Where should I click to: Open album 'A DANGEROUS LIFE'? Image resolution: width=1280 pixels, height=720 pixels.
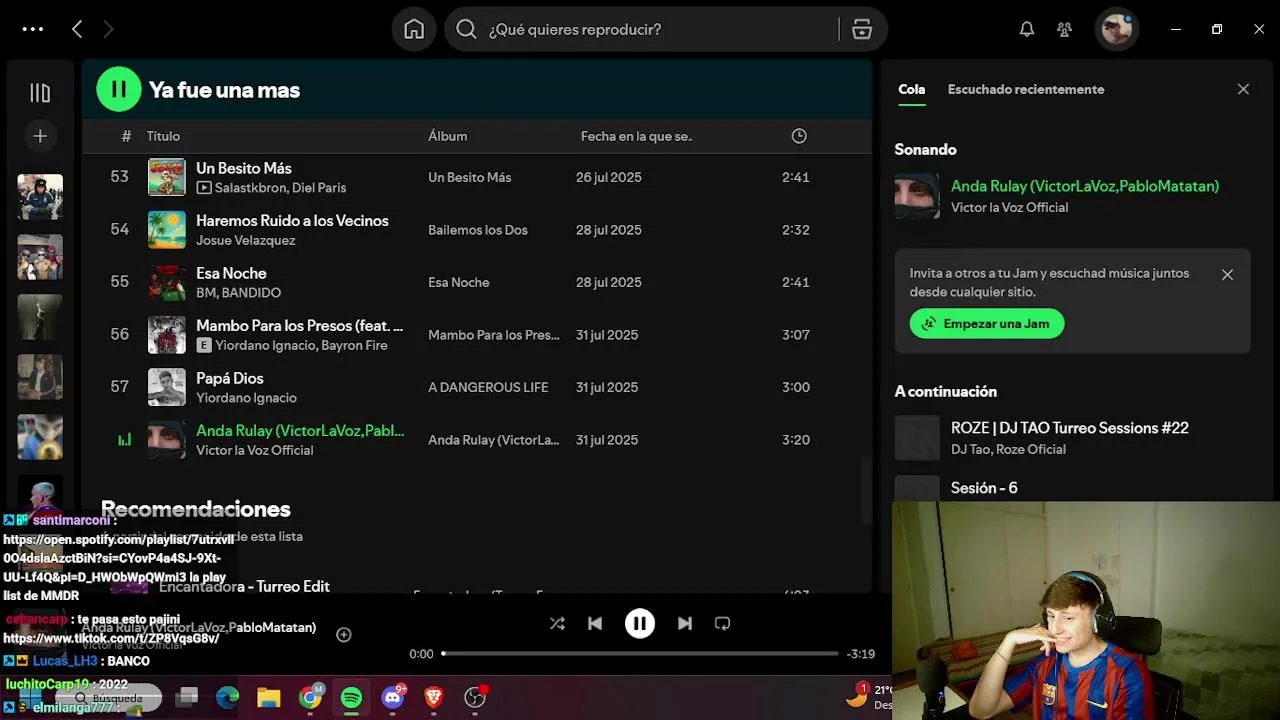pos(488,387)
